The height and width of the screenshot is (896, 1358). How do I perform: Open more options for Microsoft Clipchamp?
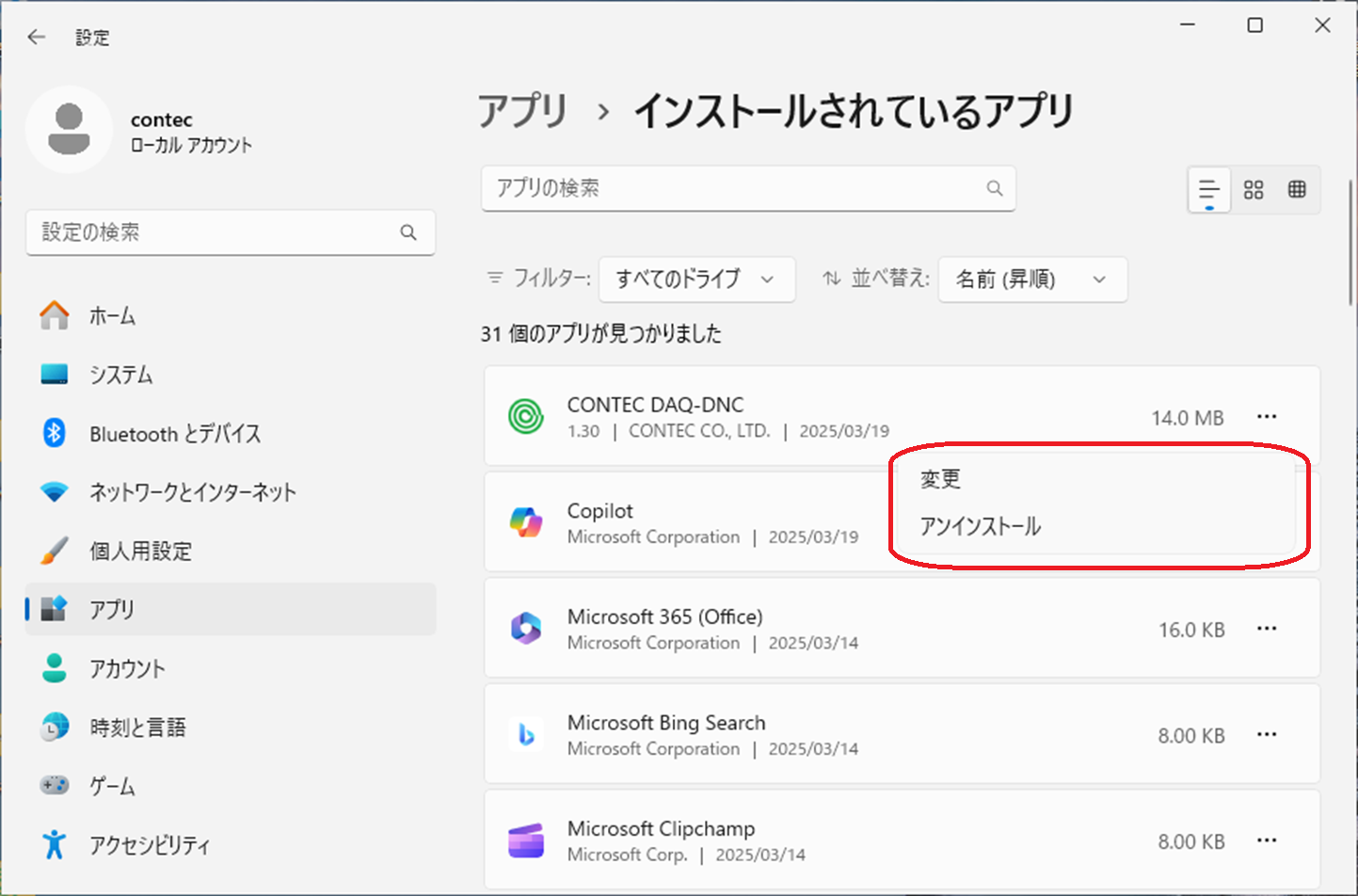(x=1267, y=840)
